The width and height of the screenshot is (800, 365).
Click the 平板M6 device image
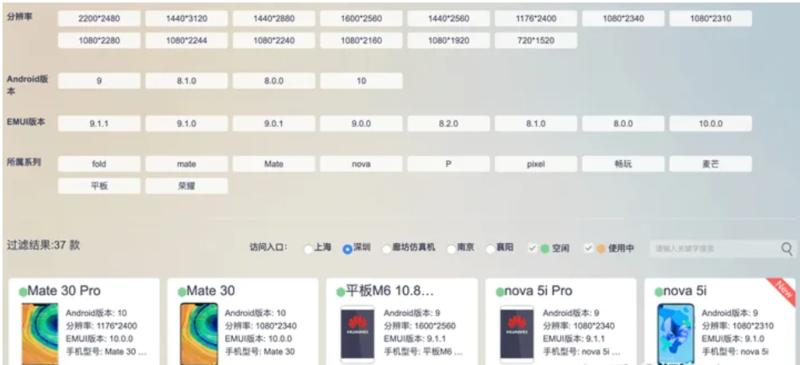357,334
